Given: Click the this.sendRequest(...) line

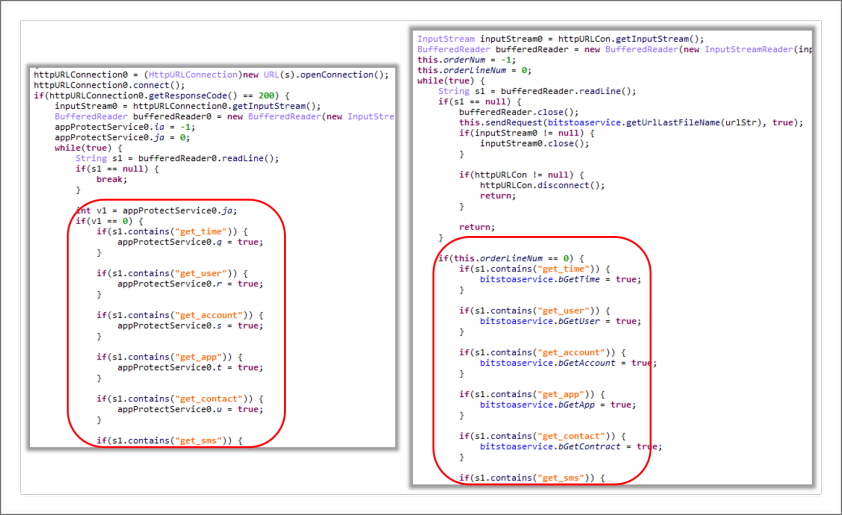Looking at the screenshot, I should tap(631, 122).
